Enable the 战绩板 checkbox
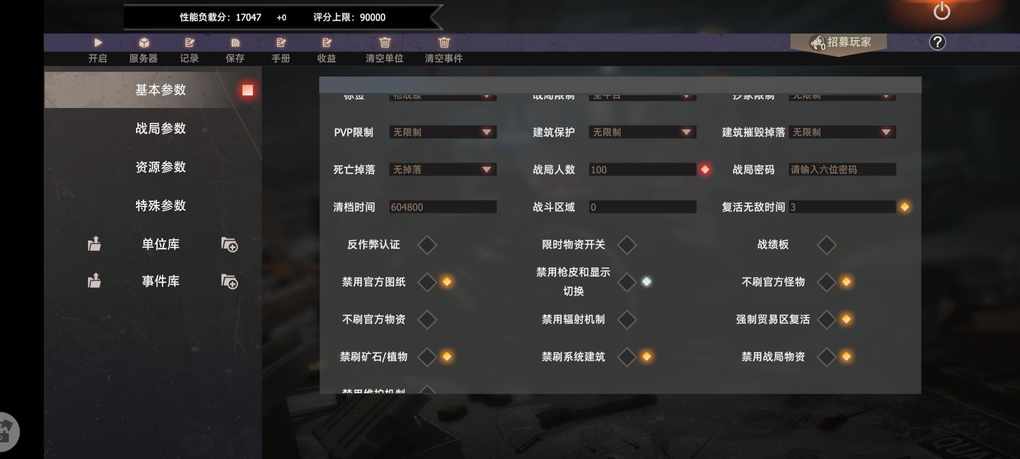1020x459 pixels. (826, 245)
